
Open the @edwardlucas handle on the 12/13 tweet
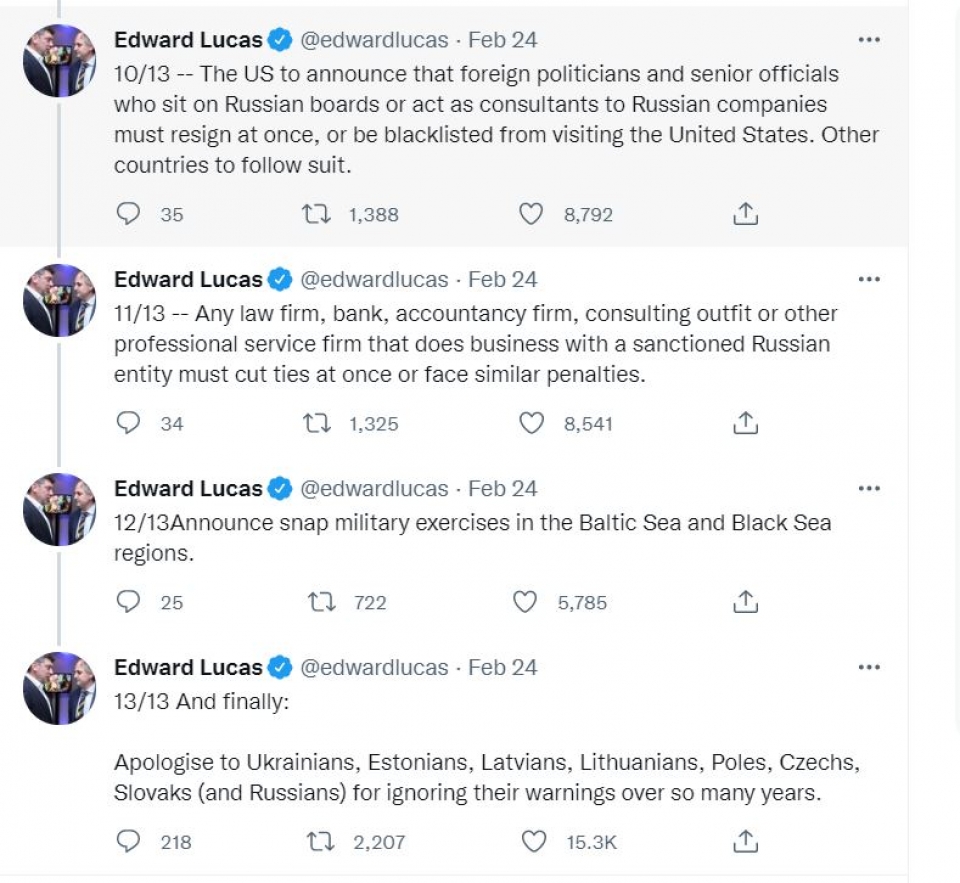tap(374, 489)
